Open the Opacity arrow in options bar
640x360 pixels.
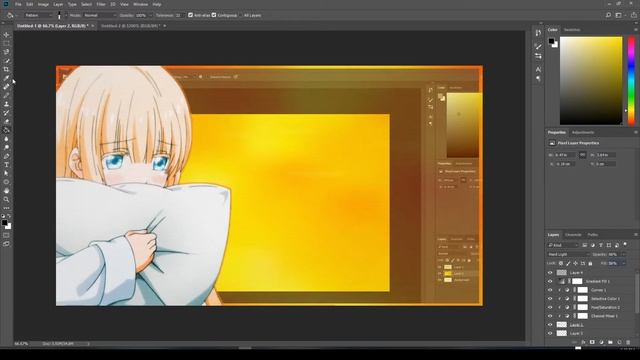pyautogui.click(x=150, y=15)
